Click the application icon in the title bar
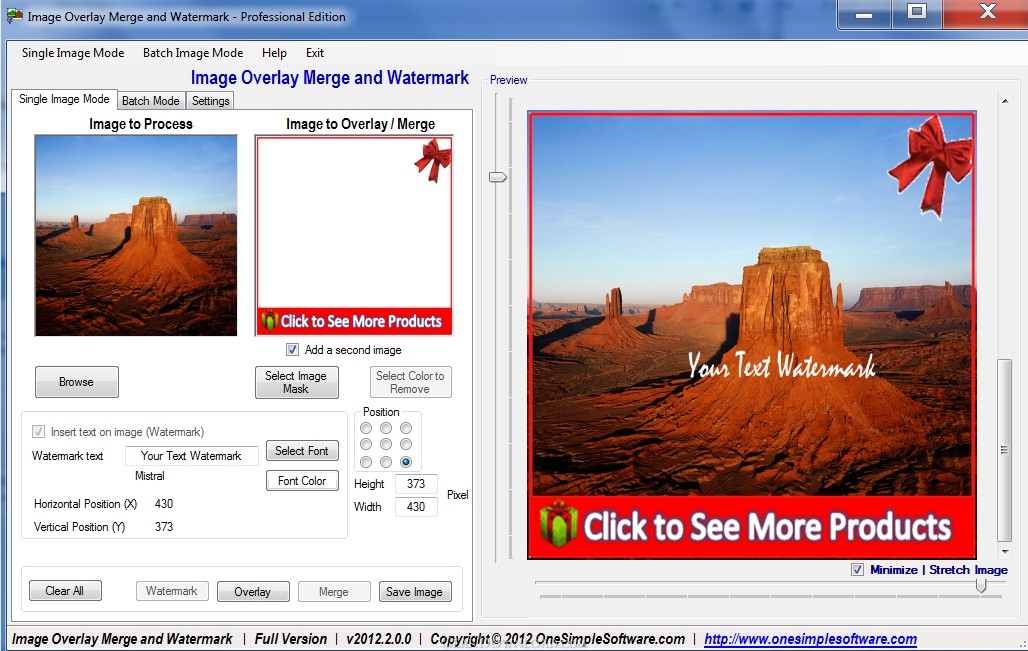This screenshot has height=651, width=1028. [14, 15]
